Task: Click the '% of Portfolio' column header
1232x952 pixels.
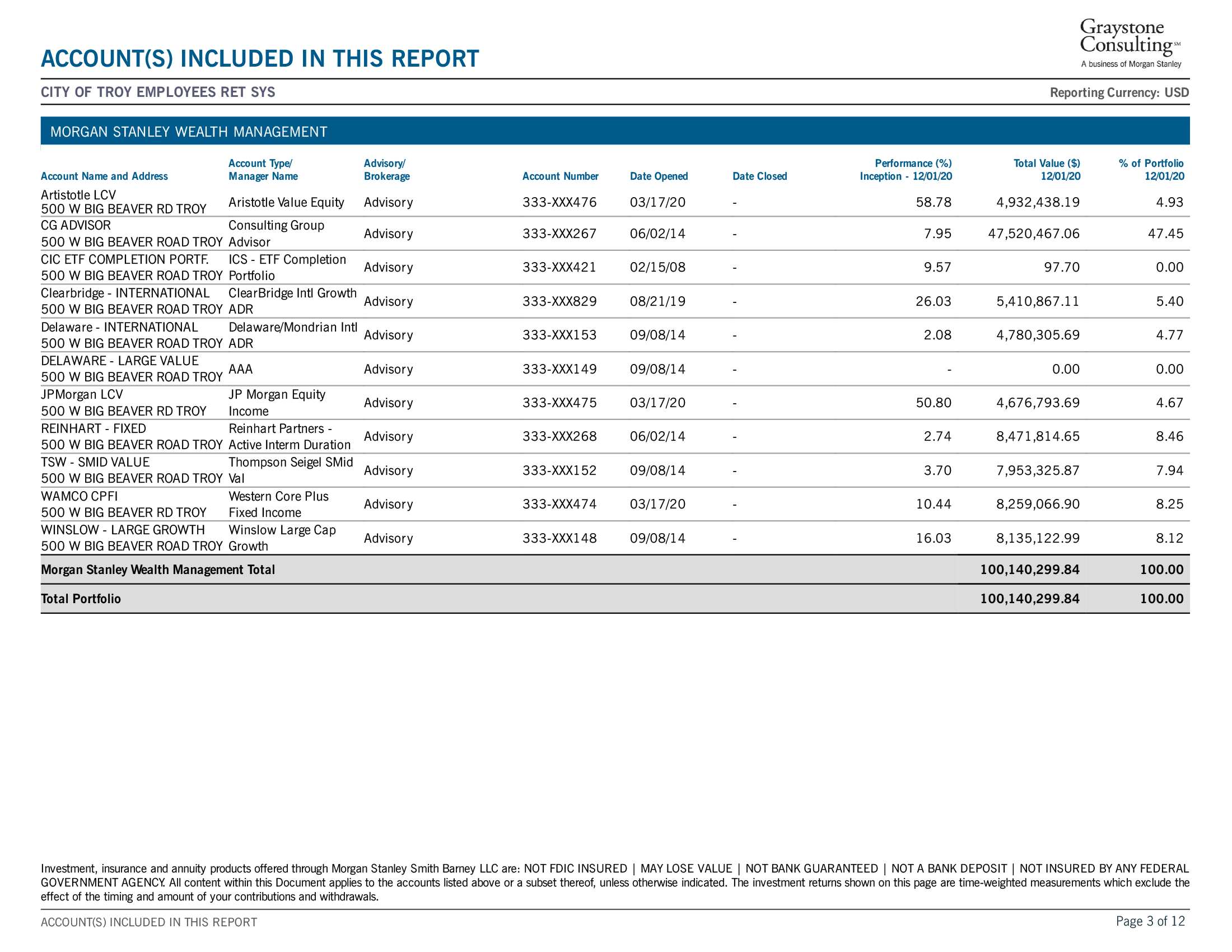Action: click(1151, 170)
